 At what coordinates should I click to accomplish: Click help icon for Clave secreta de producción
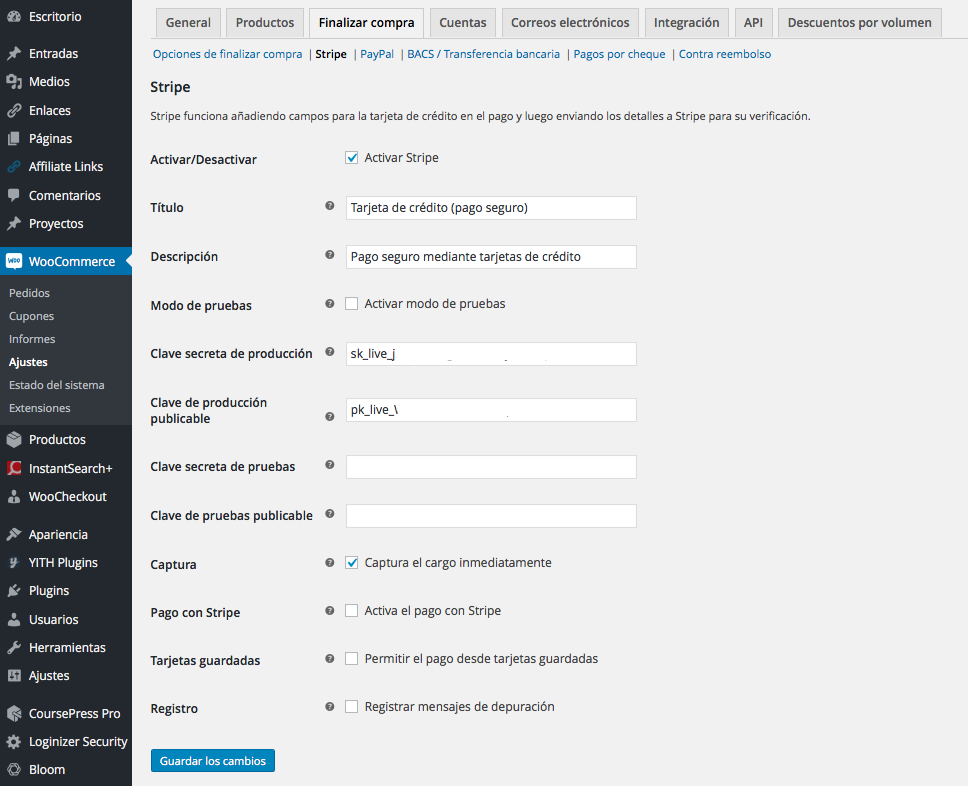(x=330, y=351)
